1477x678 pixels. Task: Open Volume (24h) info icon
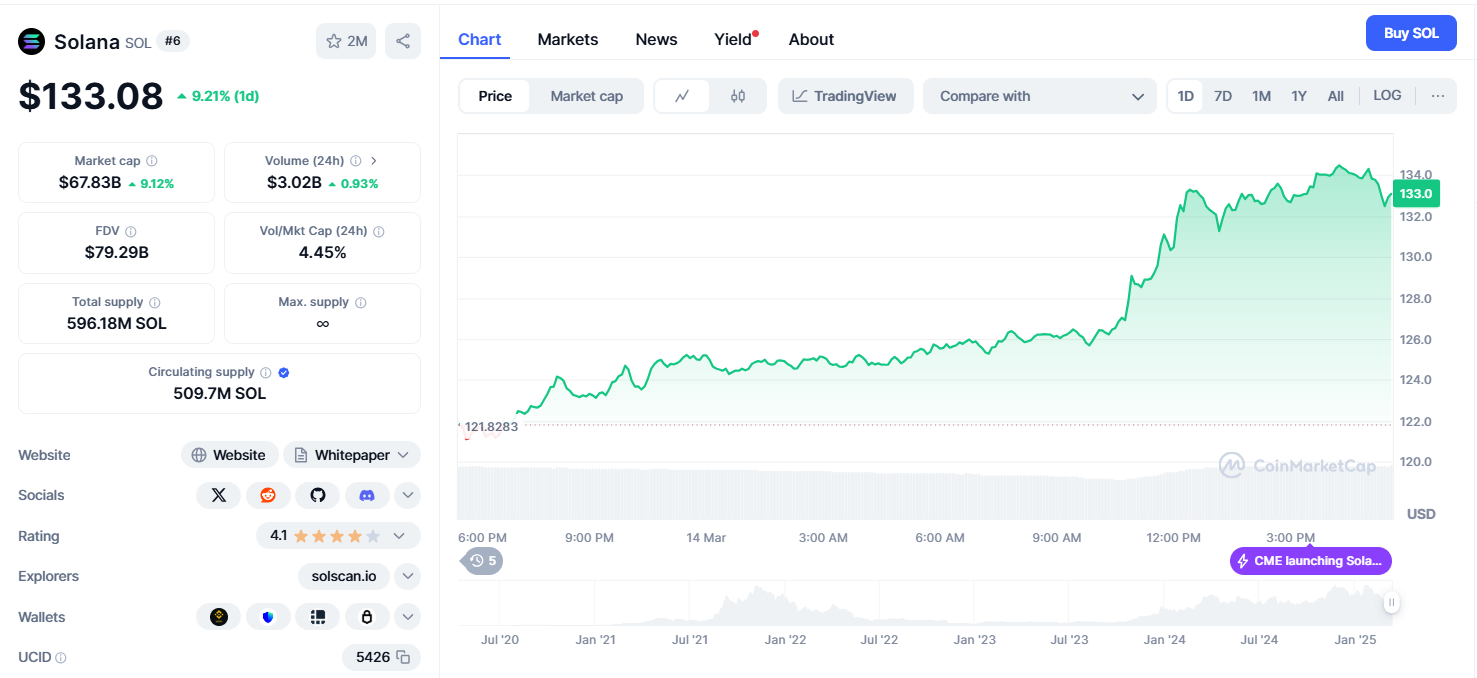[355, 161]
